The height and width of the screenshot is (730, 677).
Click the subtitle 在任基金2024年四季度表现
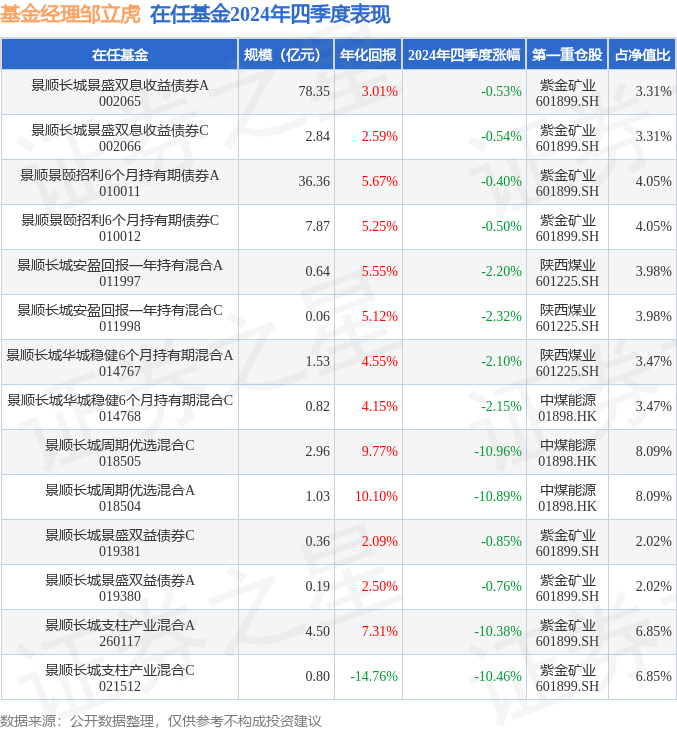[x=270, y=14]
